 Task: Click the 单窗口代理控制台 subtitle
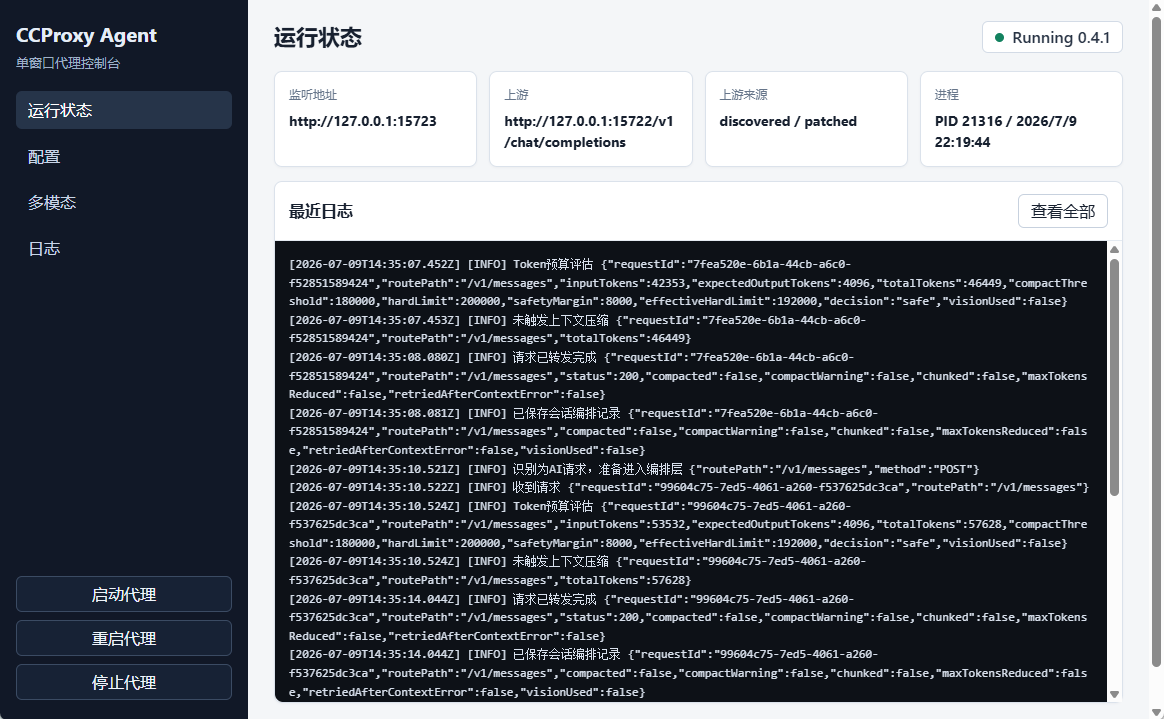[x=68, y=63]
